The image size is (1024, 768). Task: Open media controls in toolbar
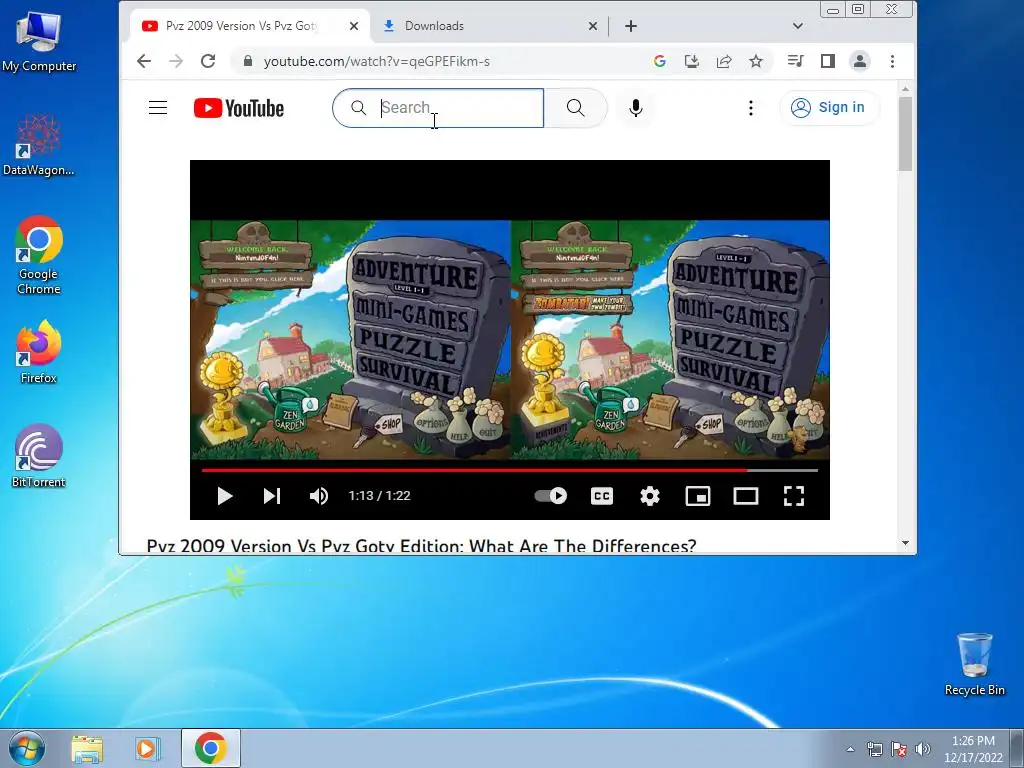coord(795,61)
